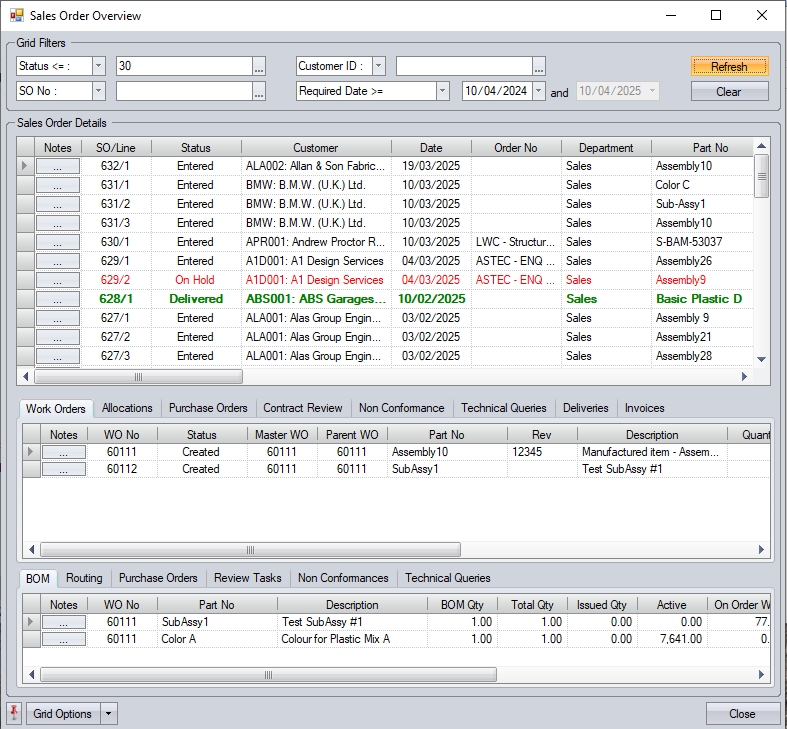Expand the Status <= filter dropdown
Image resolution: width=787 pixels, height=729 pixels.
click(98, 66)
